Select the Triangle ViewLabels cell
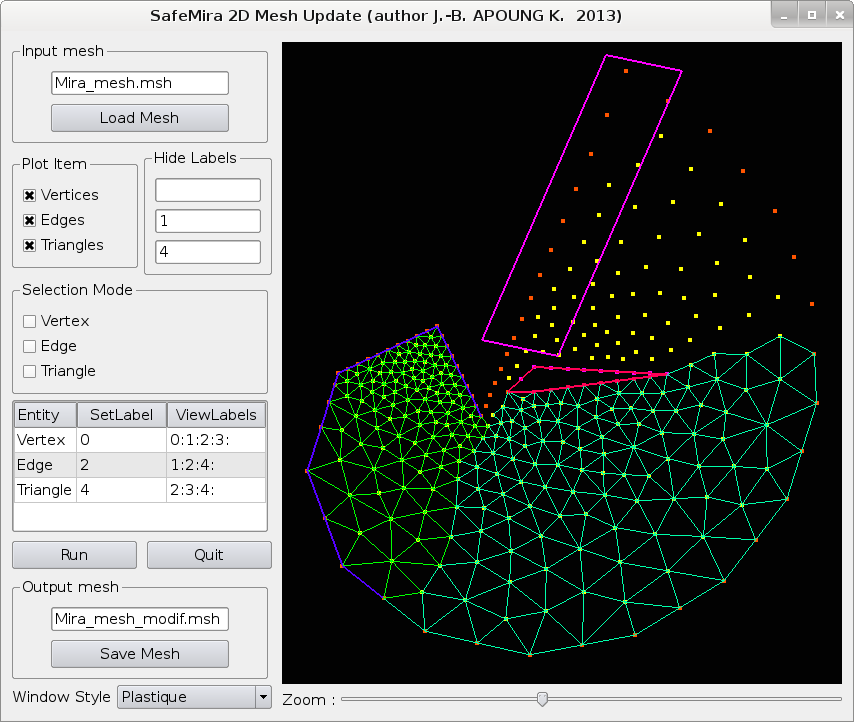854x722 pixels. (216, 490)
